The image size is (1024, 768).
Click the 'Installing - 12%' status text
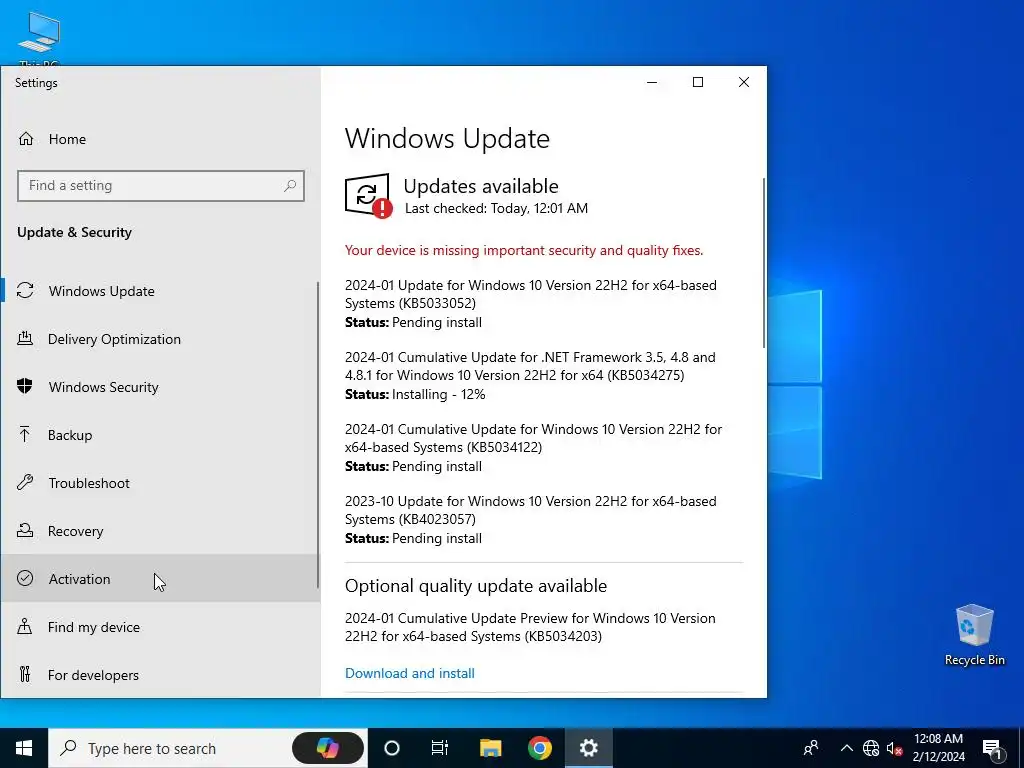438,394
